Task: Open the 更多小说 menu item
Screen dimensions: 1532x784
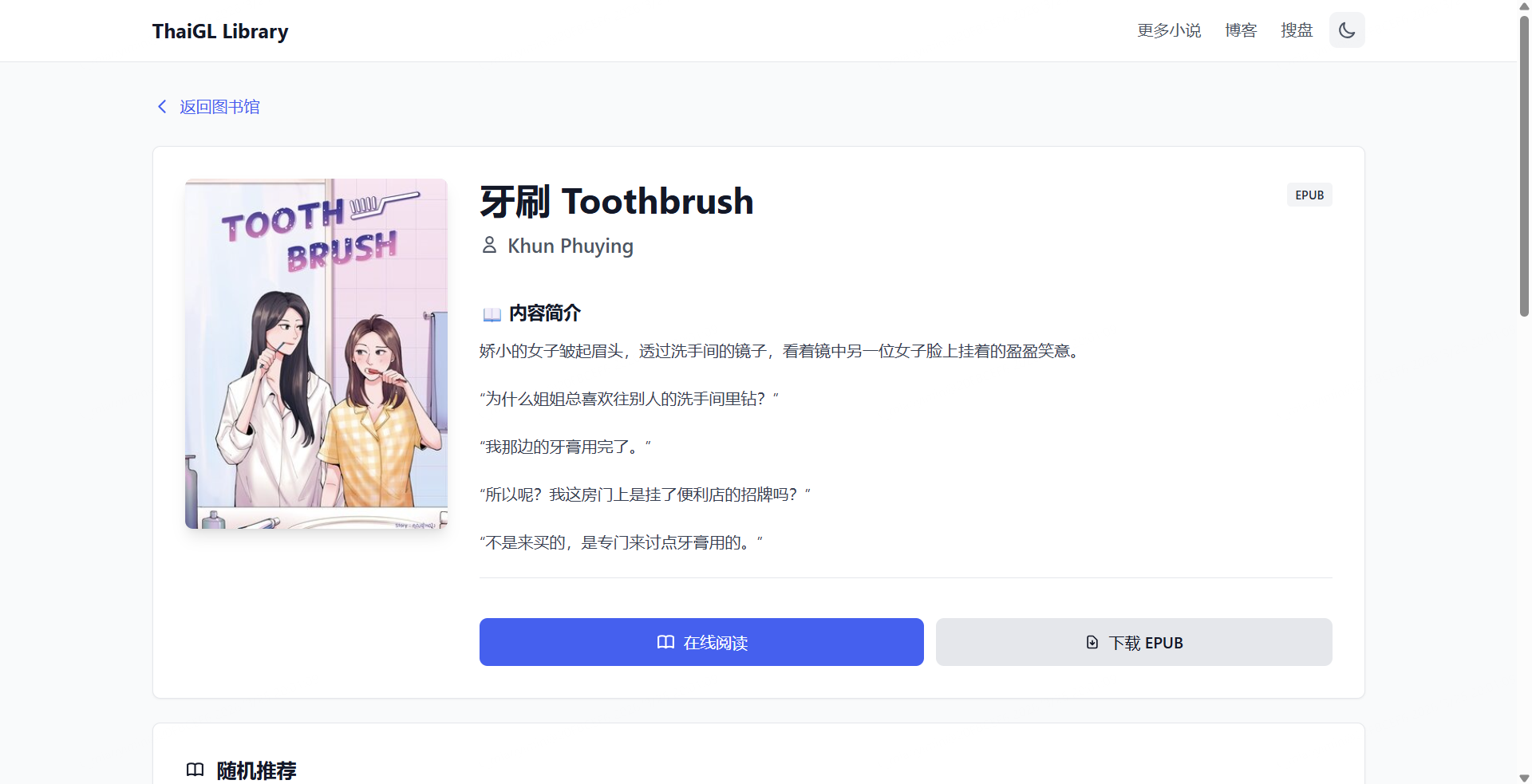Action: [x=1169, y=30]
